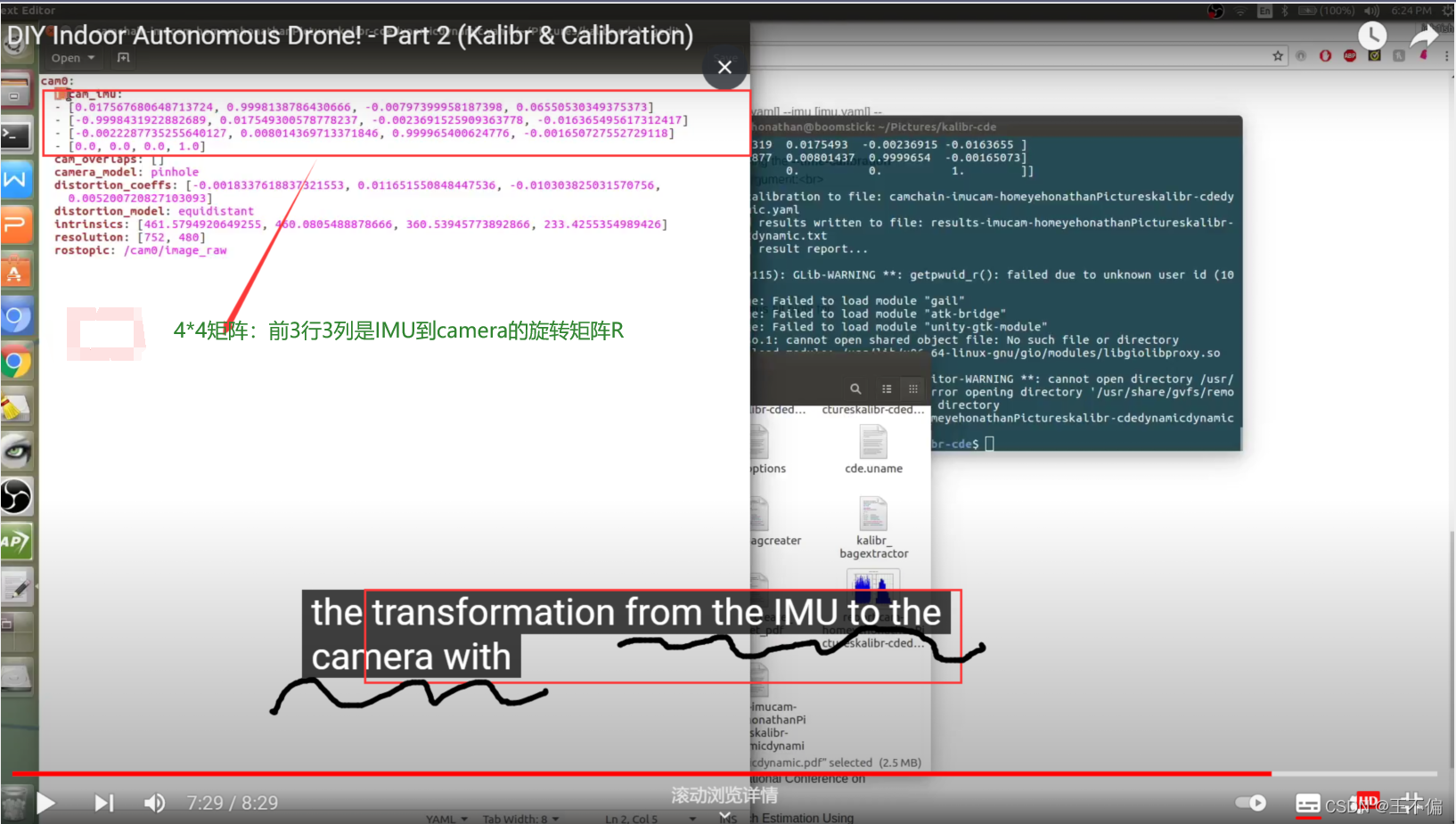Click the red Opera-style extension icon

point(1326,56)
